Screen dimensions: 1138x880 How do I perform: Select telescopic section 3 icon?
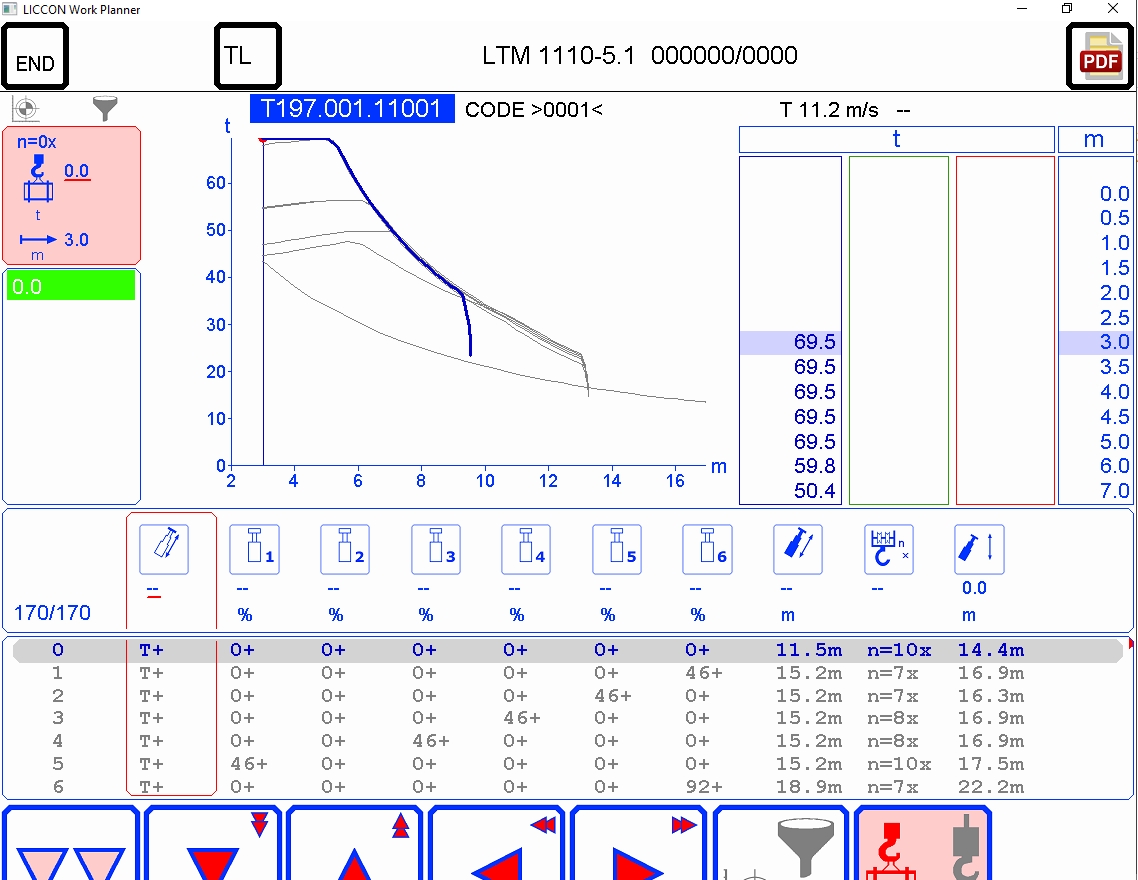[435, 550]
